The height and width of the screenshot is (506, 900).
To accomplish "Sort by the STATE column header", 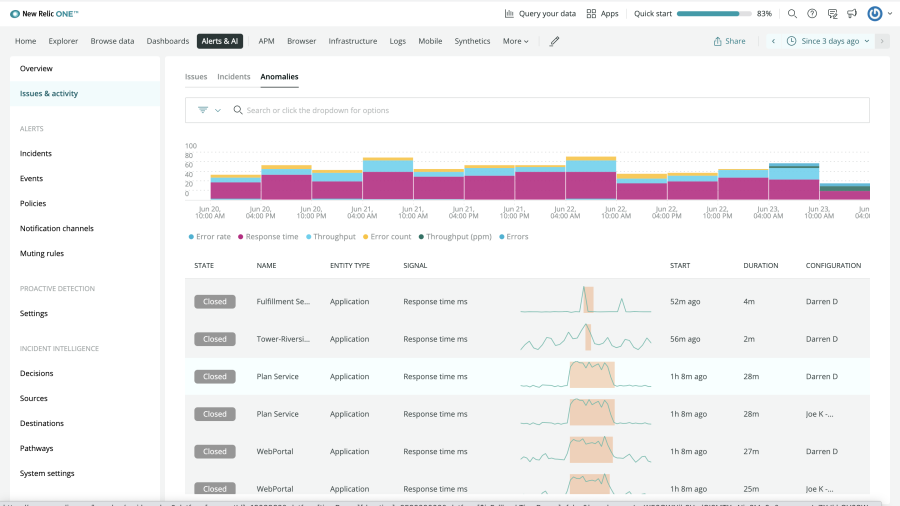I will (x=204, y=266).
